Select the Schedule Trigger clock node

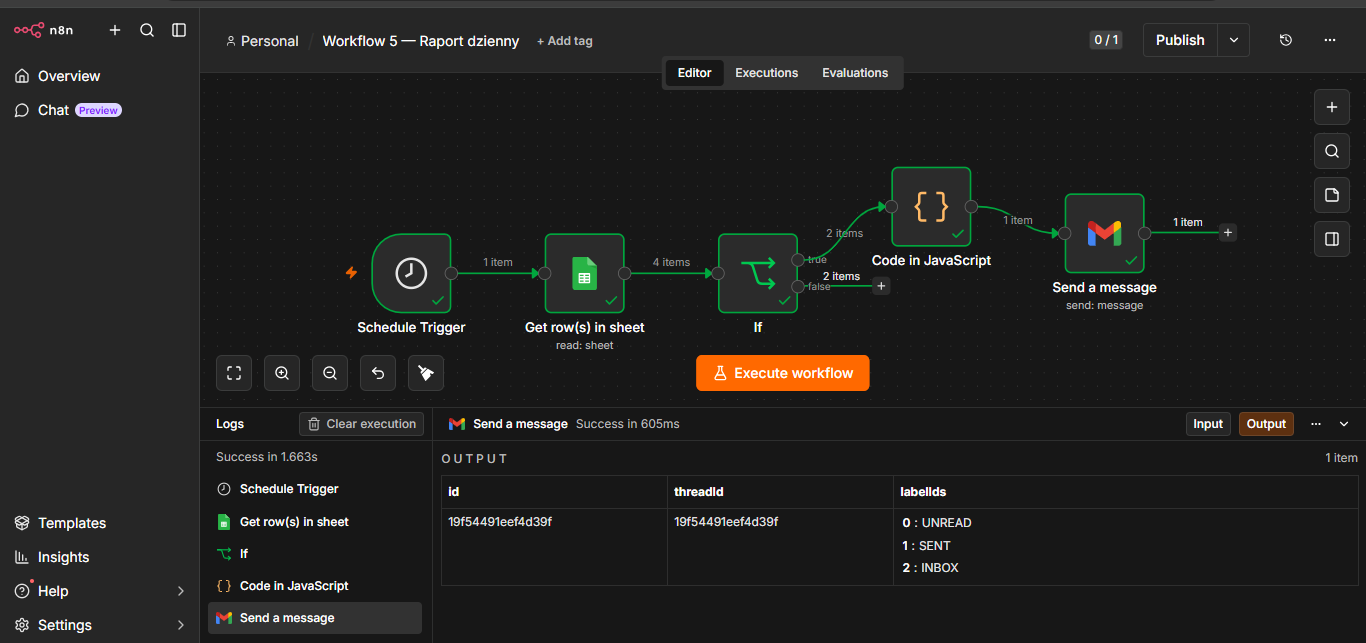(x=411, y=273)
